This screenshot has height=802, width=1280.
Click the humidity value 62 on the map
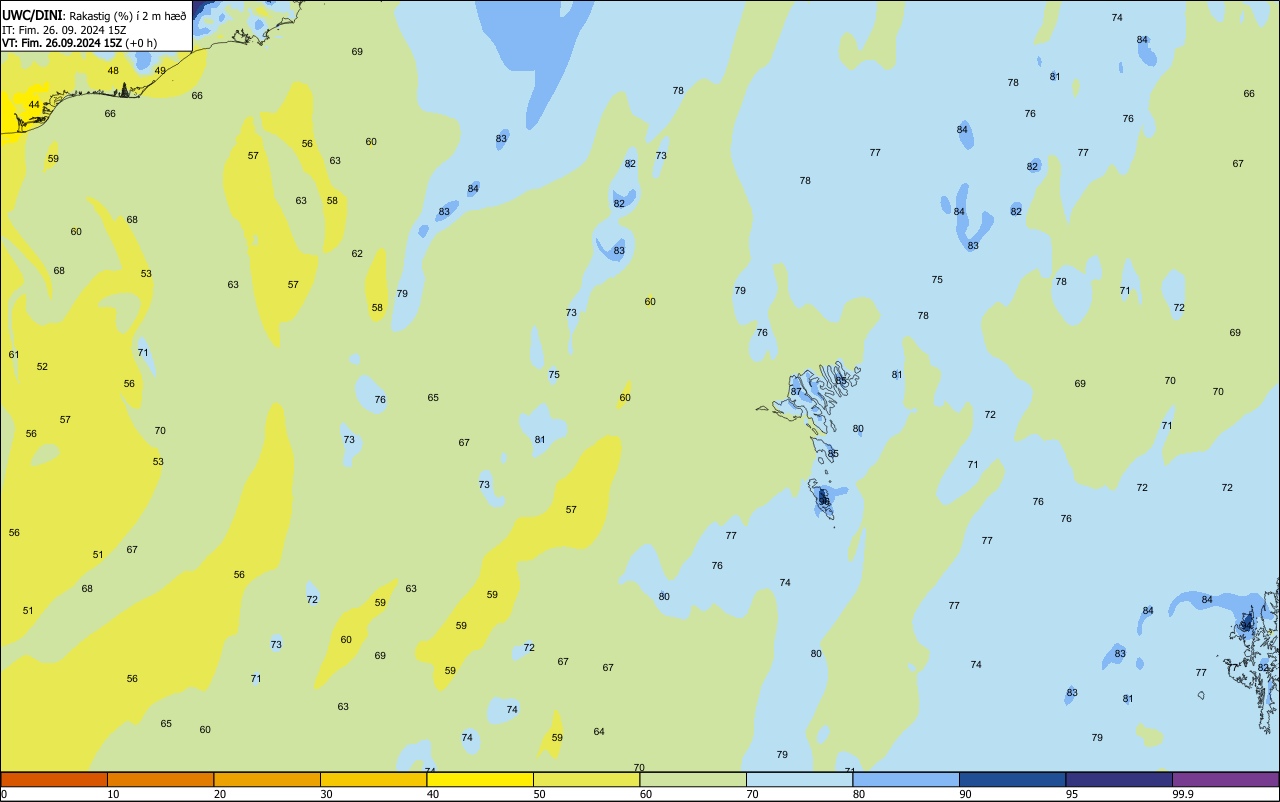click(x=357, y=253)
